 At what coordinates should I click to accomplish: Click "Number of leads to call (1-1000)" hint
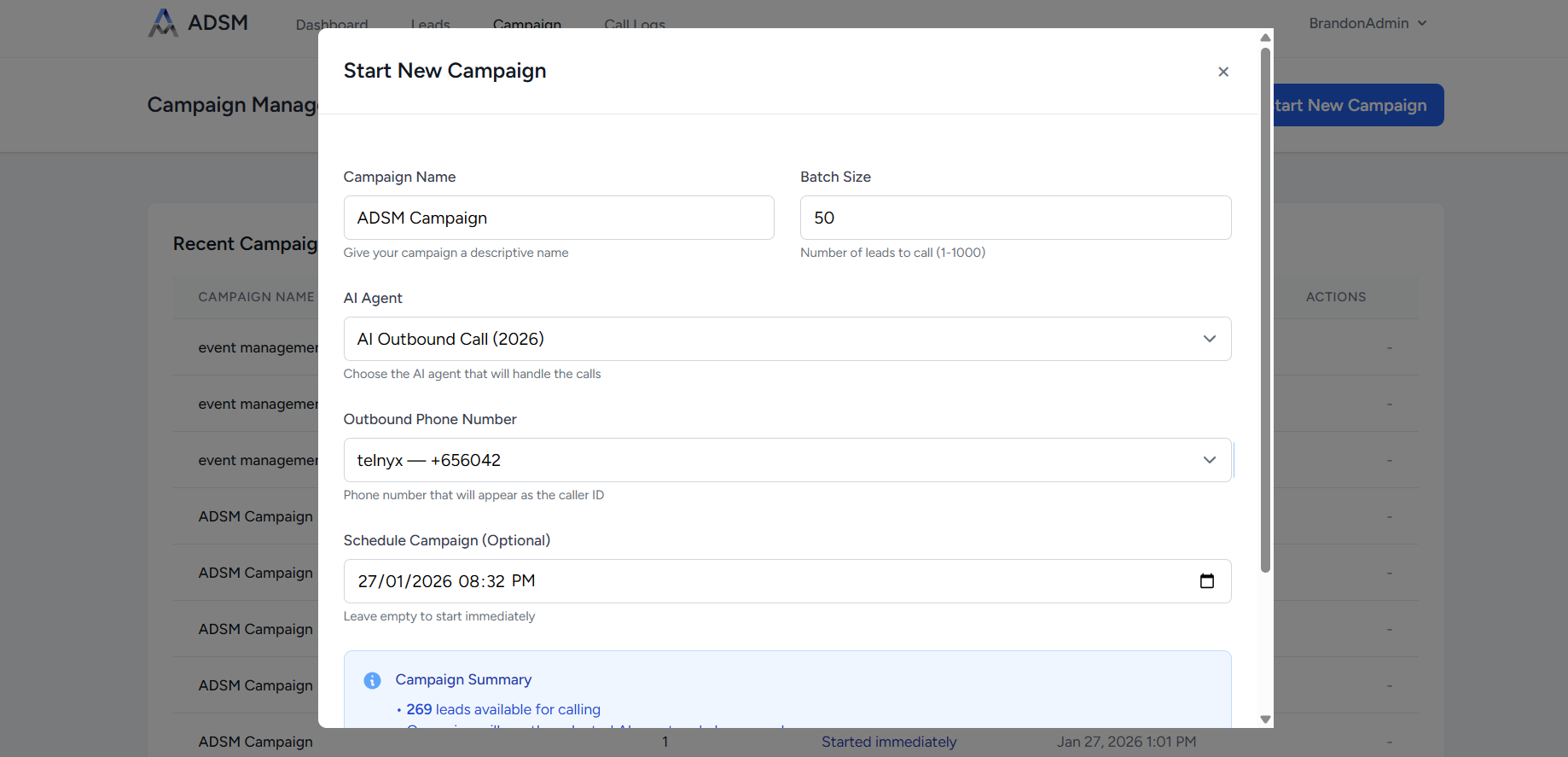point(892,253)
